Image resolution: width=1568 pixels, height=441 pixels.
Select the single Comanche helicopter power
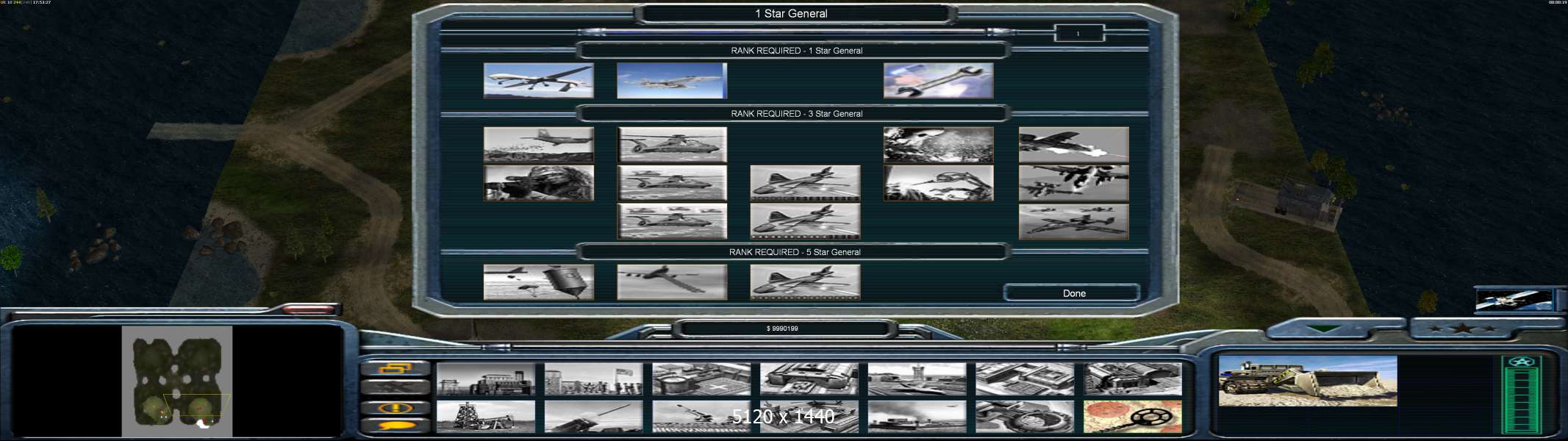point(672,144)
